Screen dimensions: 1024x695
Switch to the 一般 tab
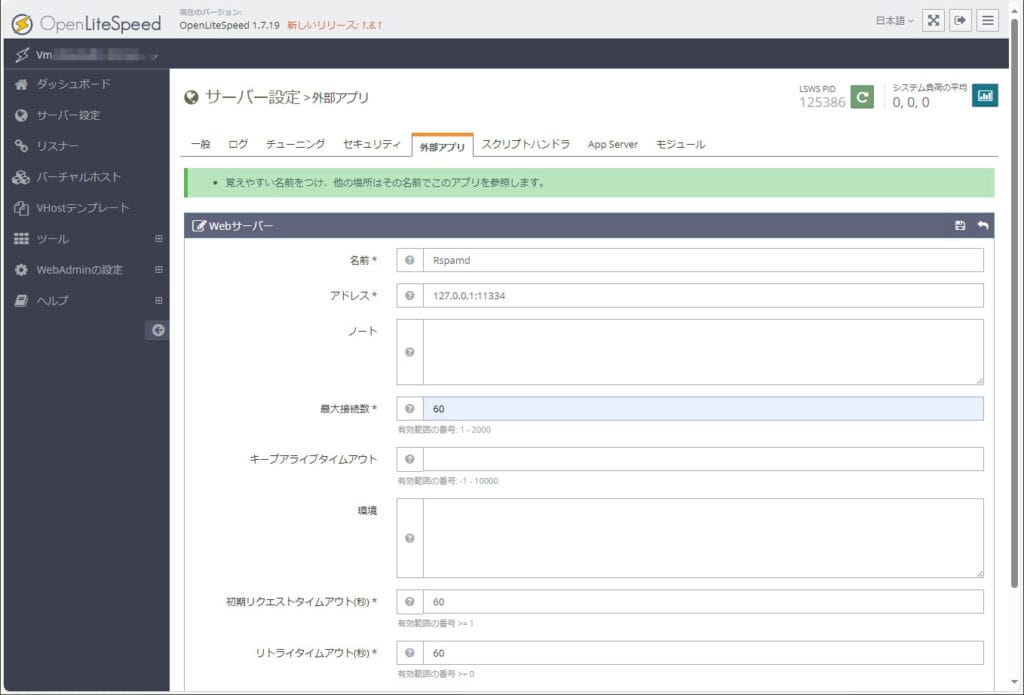click(x=200, y=144)
